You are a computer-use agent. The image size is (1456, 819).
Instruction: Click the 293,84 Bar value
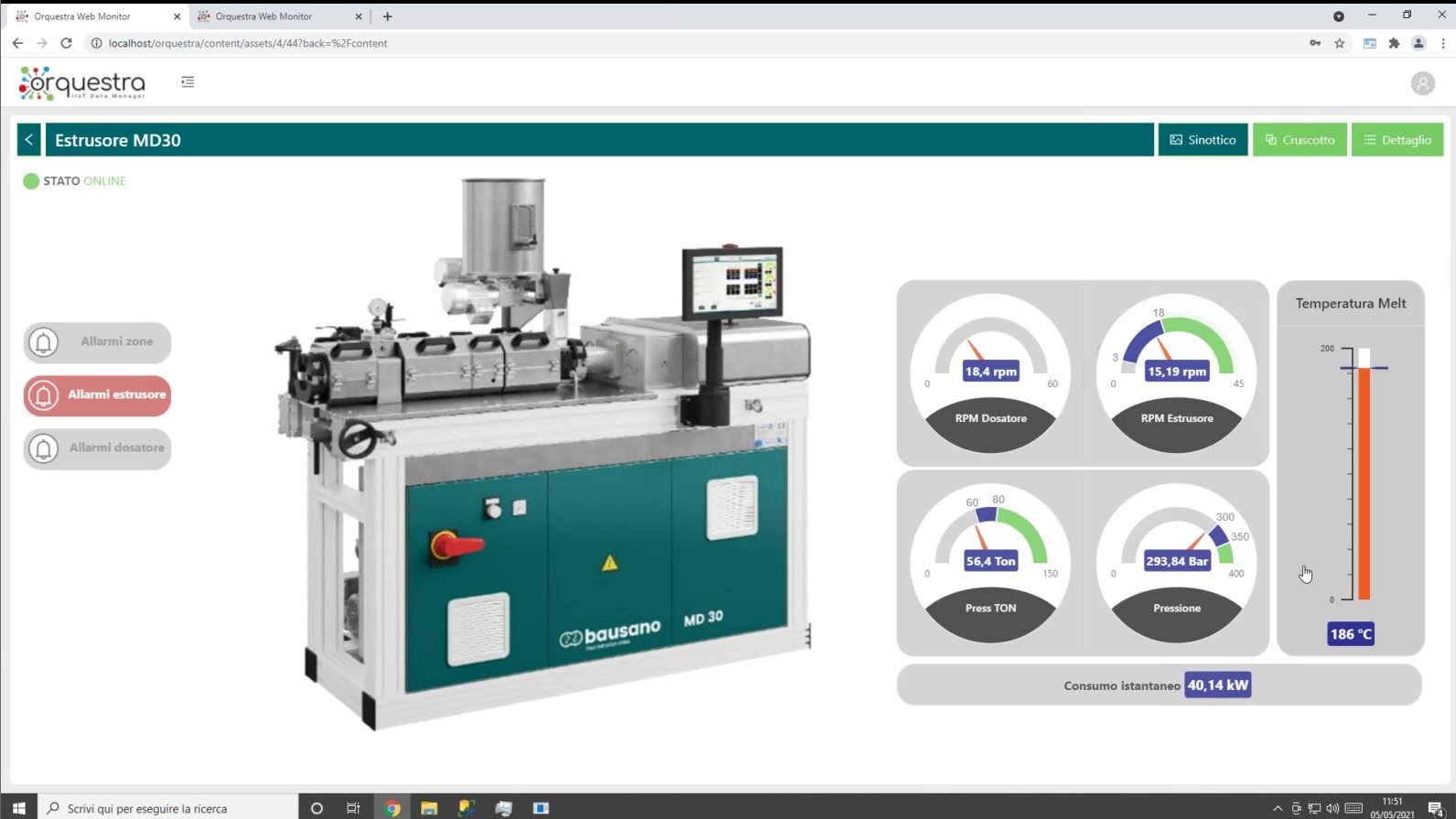click(x=1177, y=561)
